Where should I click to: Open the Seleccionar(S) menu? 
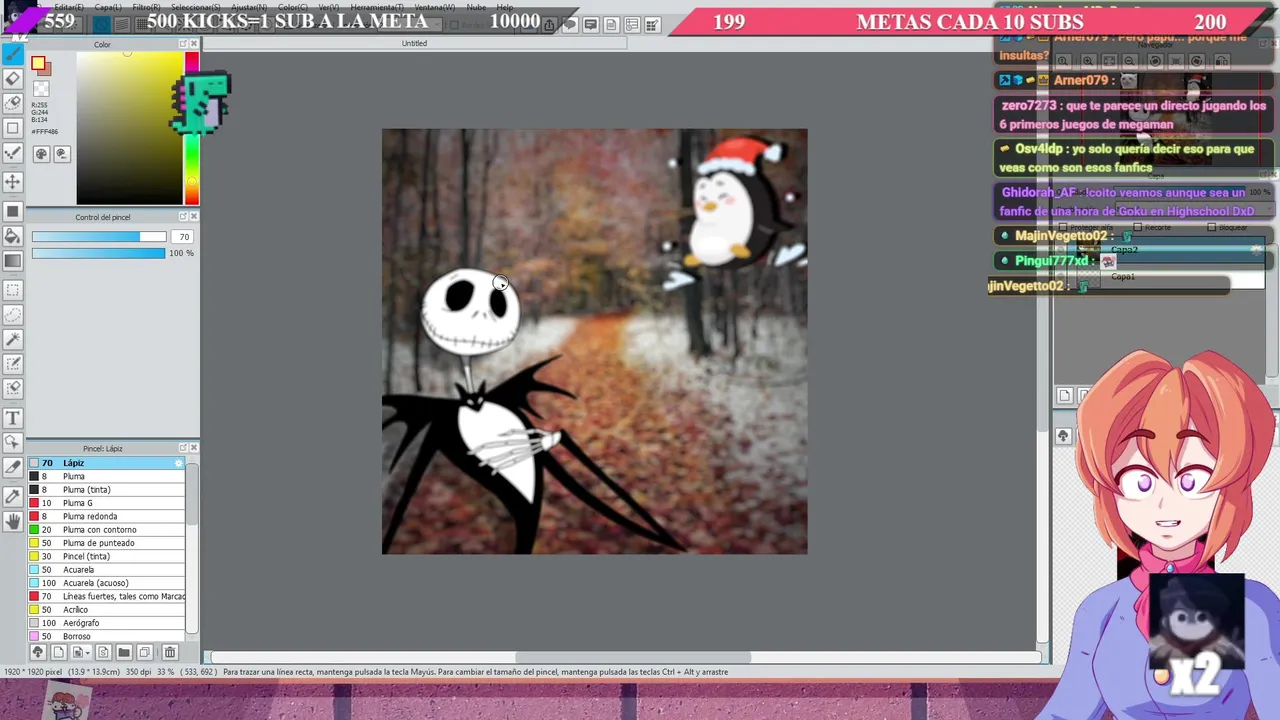[195, 7]
